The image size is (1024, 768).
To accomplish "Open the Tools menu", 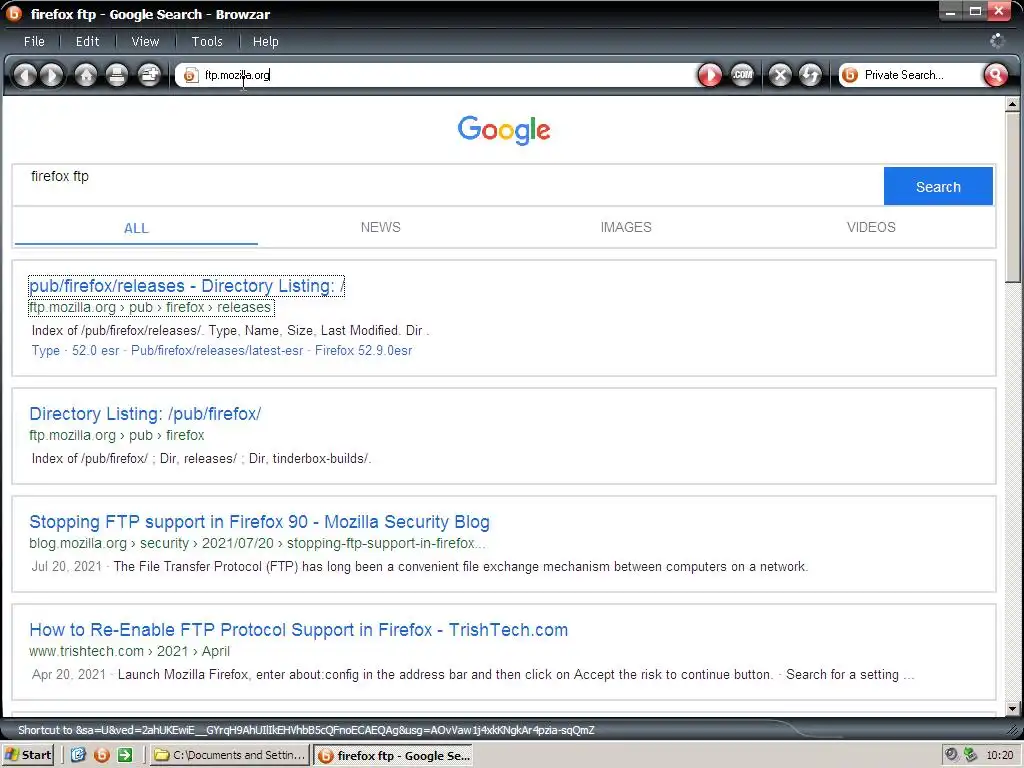I will [x=207, y=42].
